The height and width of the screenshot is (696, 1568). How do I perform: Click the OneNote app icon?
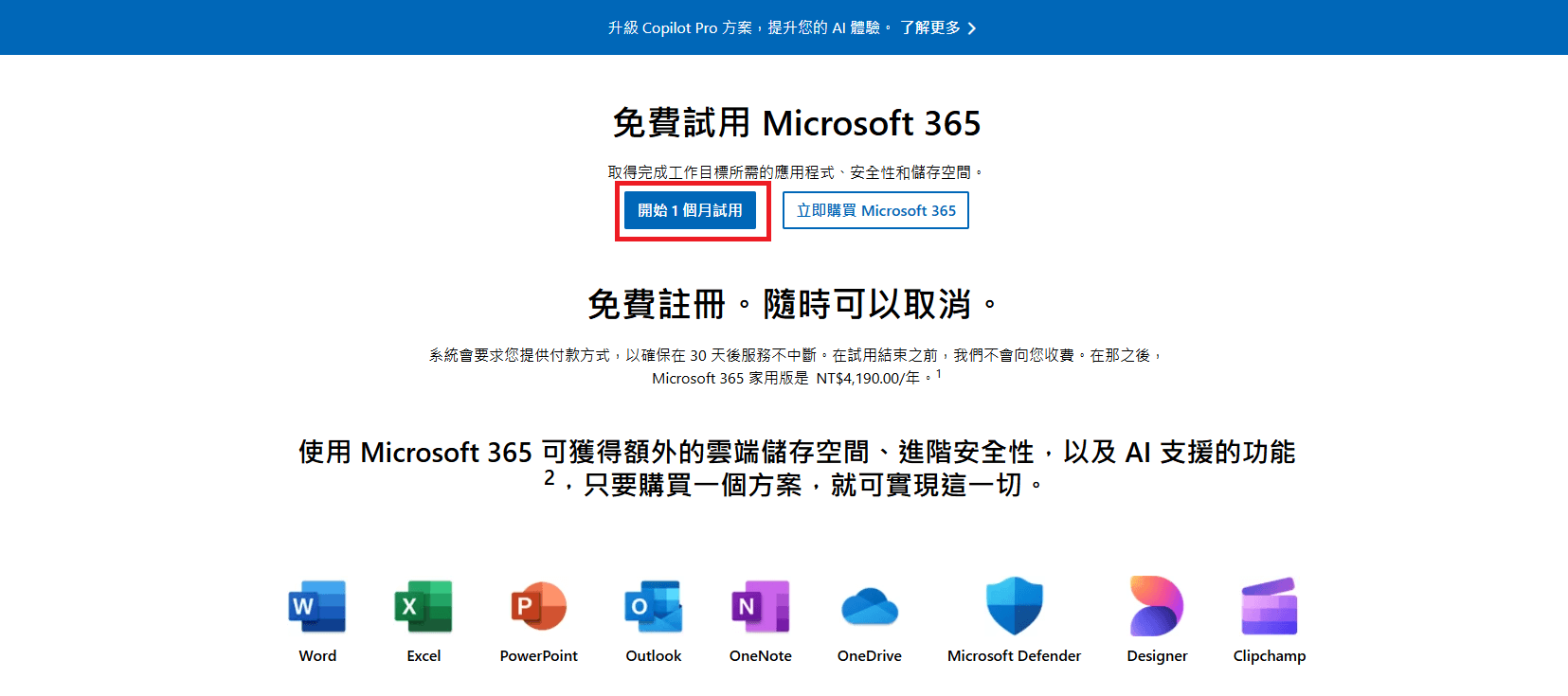760,606
